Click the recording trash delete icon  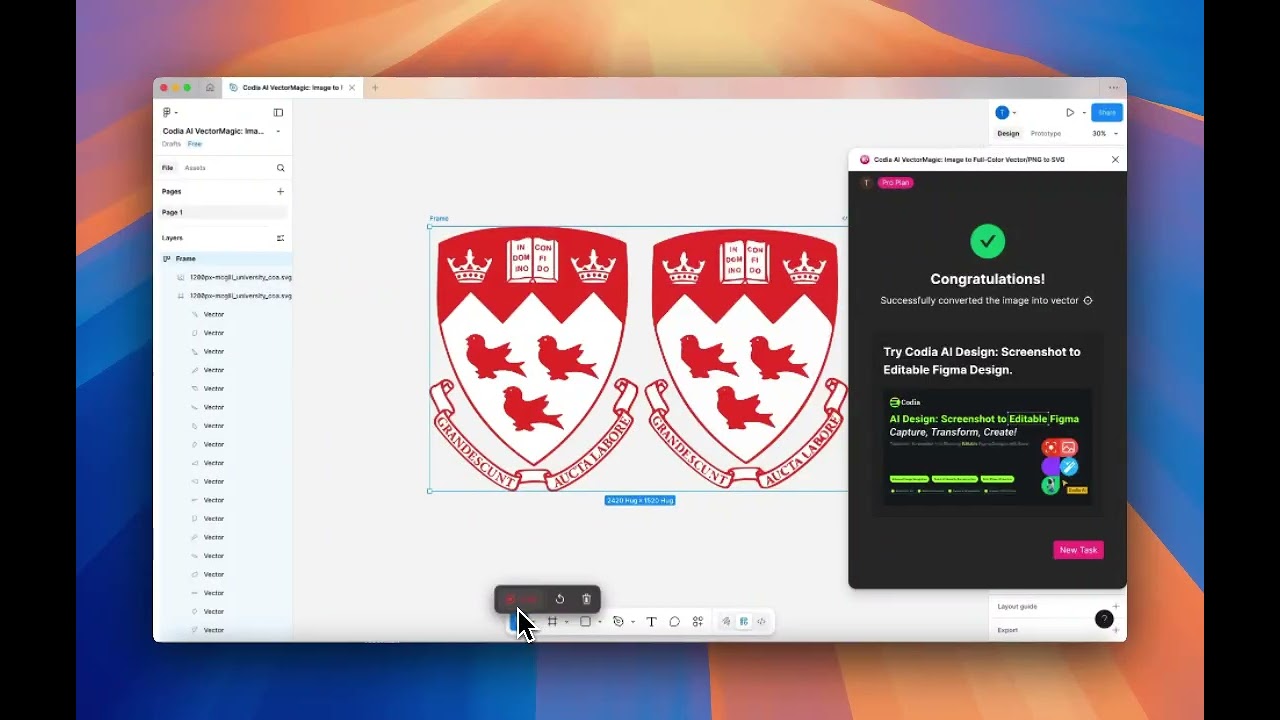coord(586,599)
